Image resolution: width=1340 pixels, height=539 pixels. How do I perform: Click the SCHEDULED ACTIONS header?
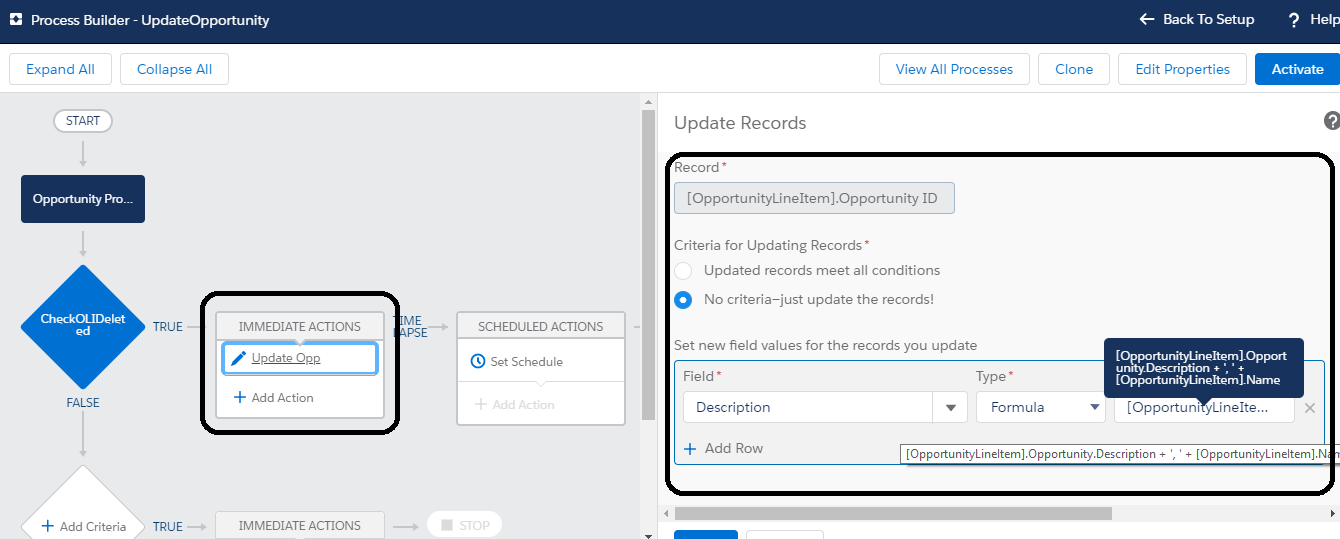541,326
